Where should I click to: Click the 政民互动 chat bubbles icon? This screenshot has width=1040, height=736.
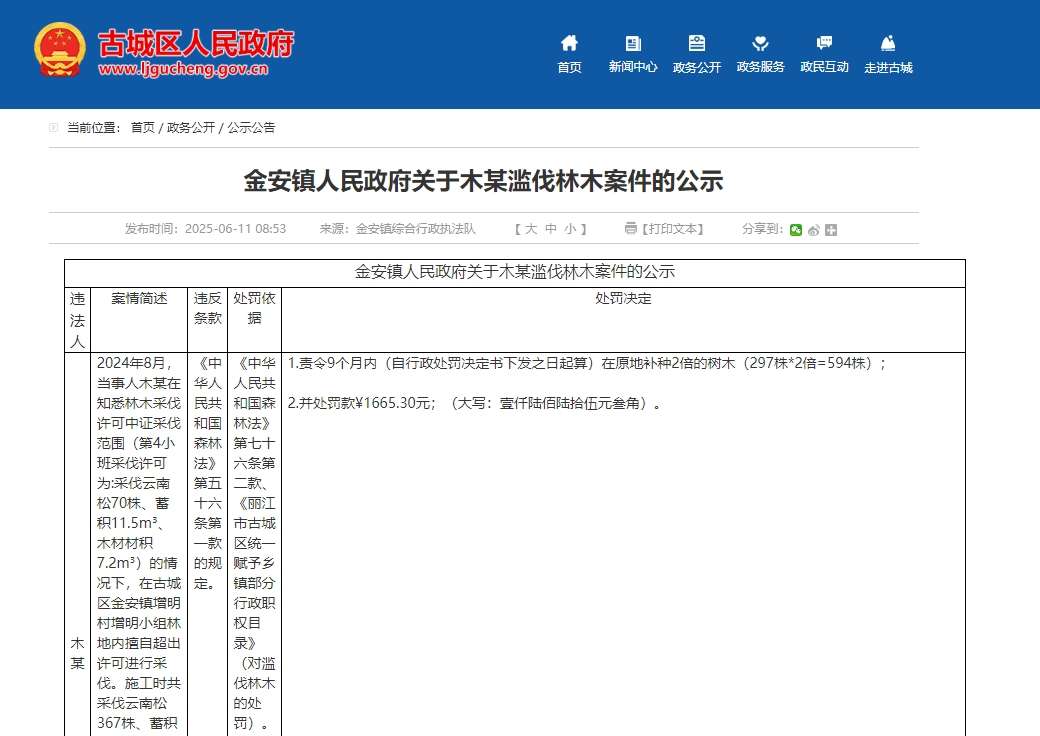coord(824,44)
